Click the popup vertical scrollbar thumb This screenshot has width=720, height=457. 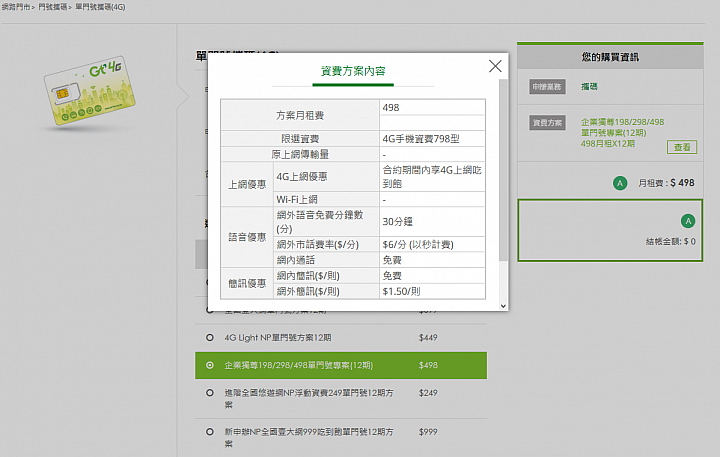coord(503,170)
